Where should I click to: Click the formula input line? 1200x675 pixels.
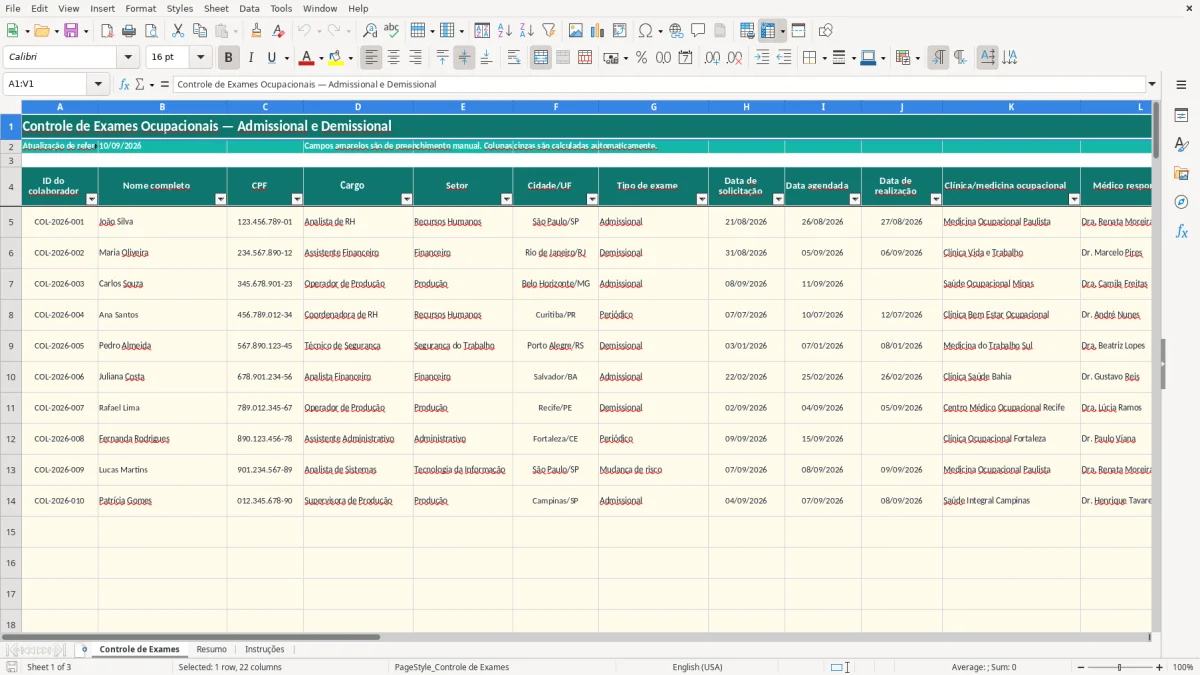[x=658, y=84]
